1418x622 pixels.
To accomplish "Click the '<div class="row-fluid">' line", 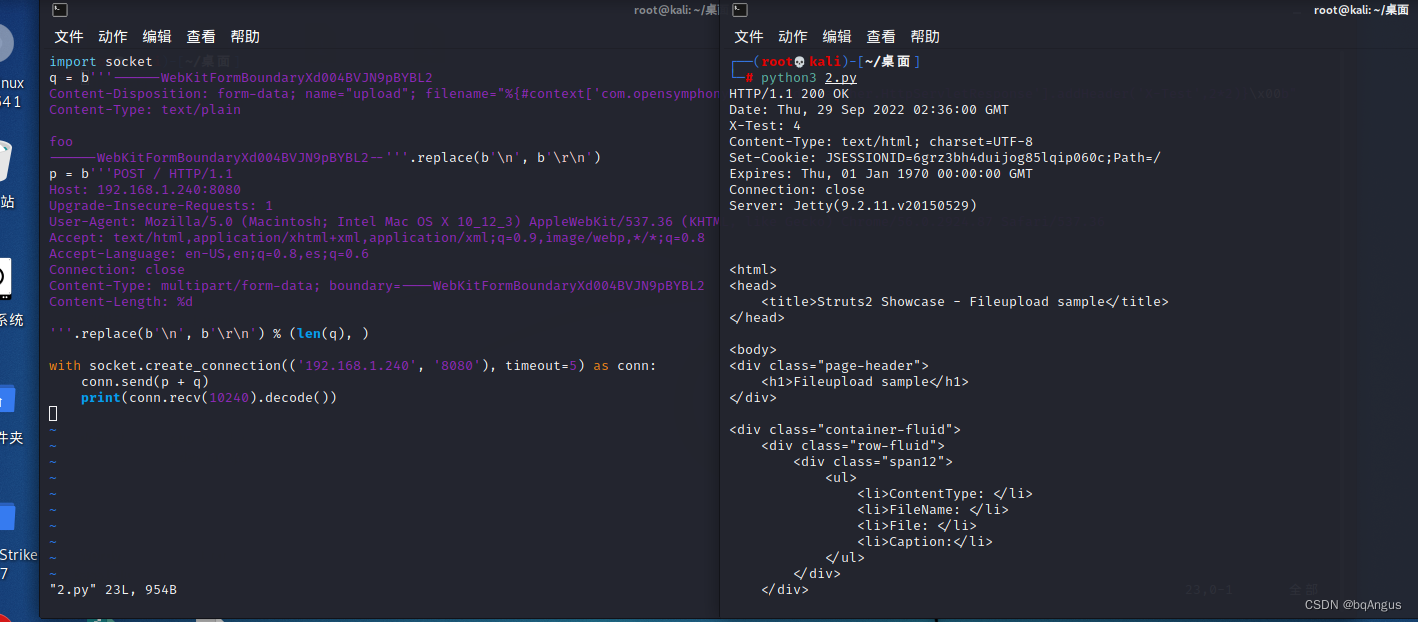I will click(x=853, y=446).
